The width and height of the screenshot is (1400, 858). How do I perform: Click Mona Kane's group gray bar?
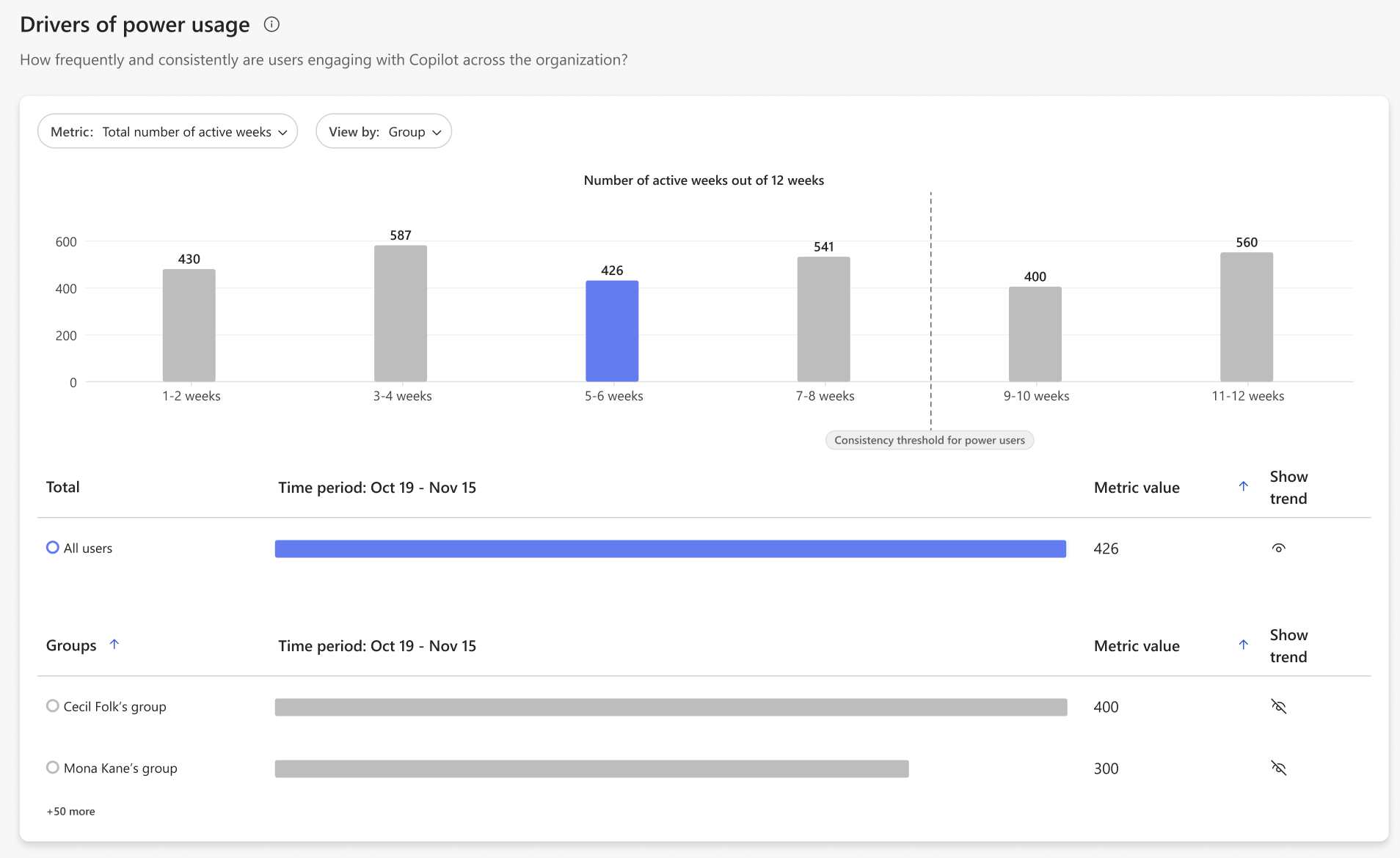pos(591,769)
